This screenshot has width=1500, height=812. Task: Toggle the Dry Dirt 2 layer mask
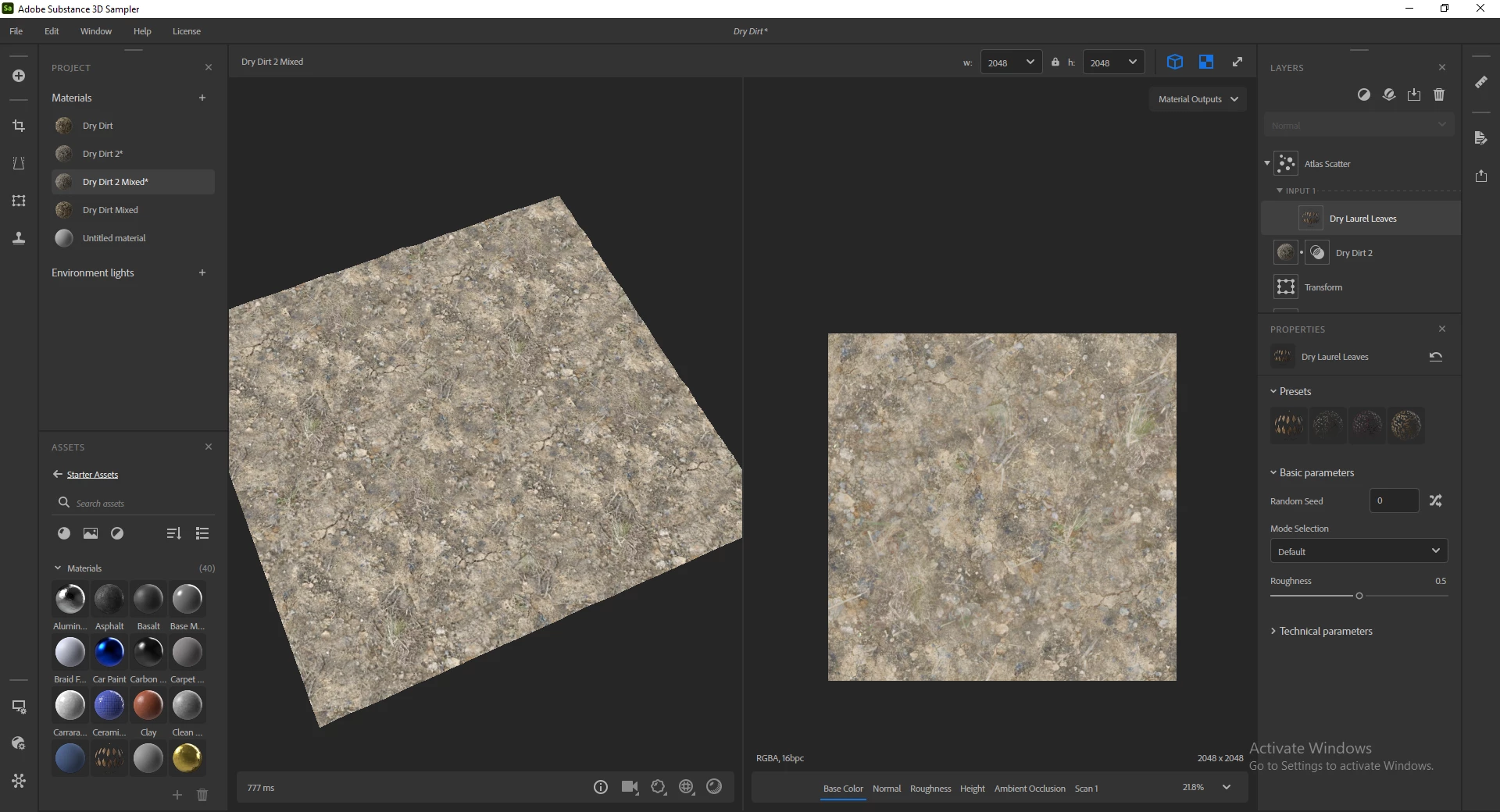1317,253
